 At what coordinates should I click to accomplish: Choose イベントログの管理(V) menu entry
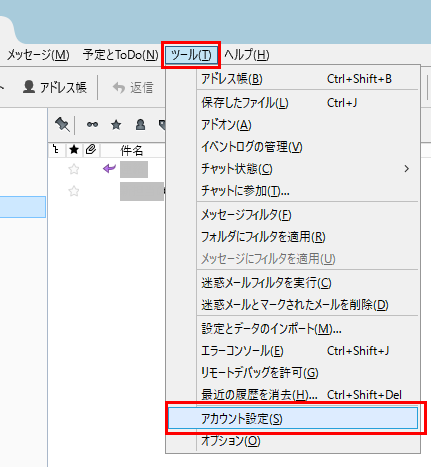292,147
